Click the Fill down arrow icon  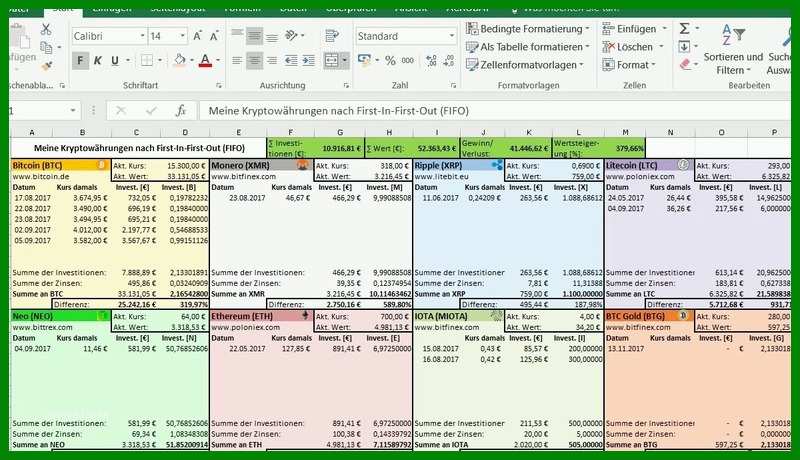tap(684, 47)
